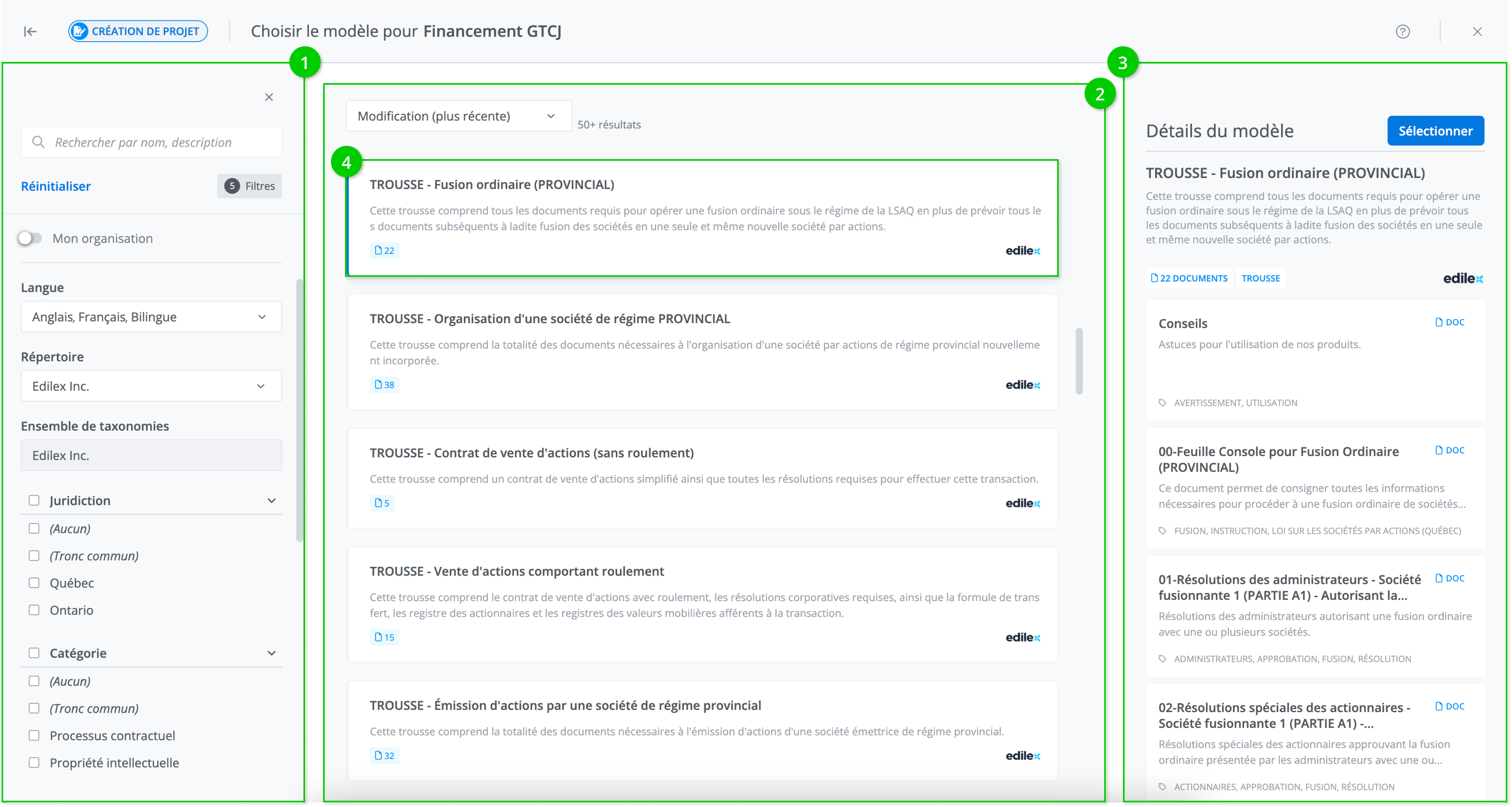Image resolution: width=1512 pixels, height=807 pixels.
Task: Click the TROUSSE tag in details
Action: click(1260, 278)
